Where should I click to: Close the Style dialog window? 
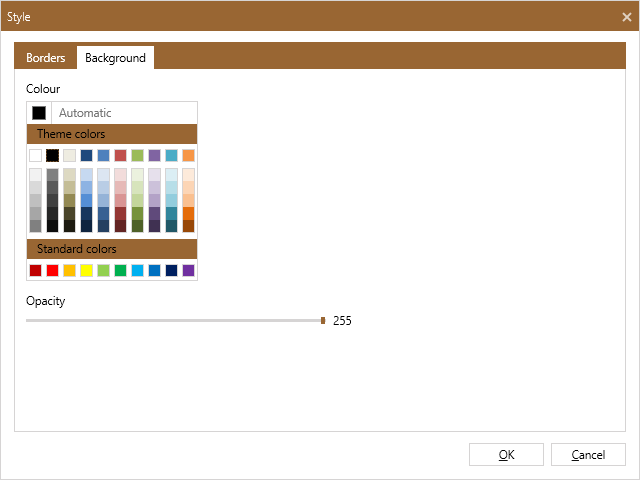click(x=627, y=17)
